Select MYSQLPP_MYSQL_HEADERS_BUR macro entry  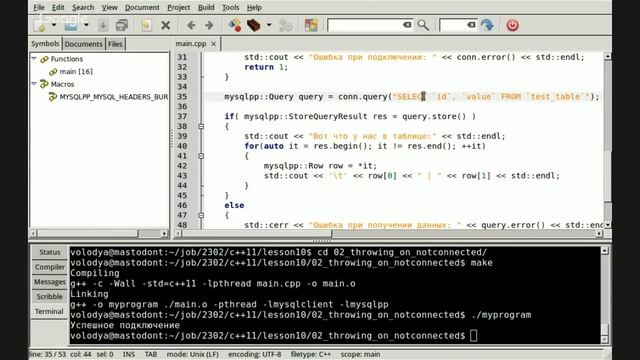point(113,97)
